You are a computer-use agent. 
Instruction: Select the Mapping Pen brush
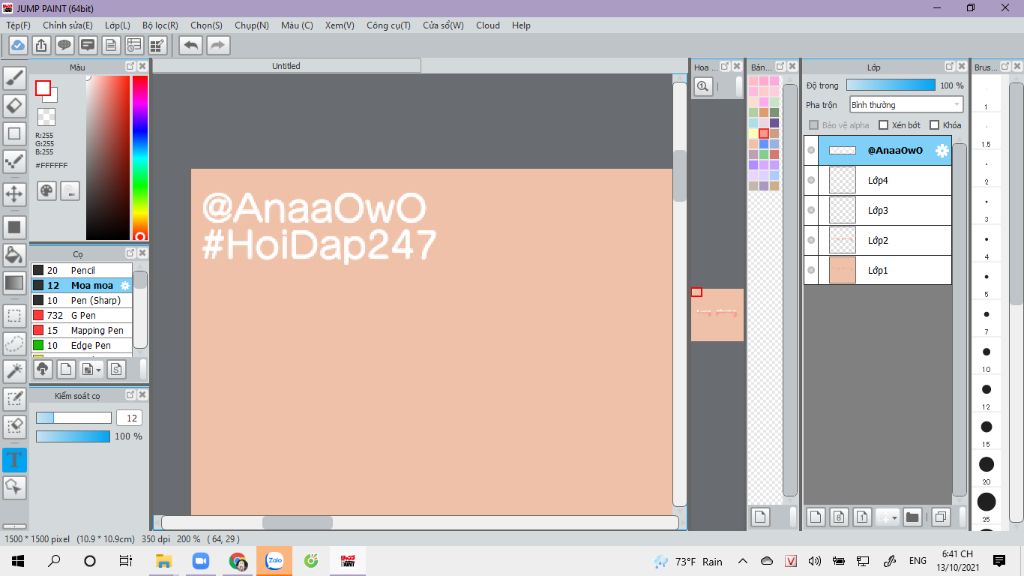pos(82,330)
